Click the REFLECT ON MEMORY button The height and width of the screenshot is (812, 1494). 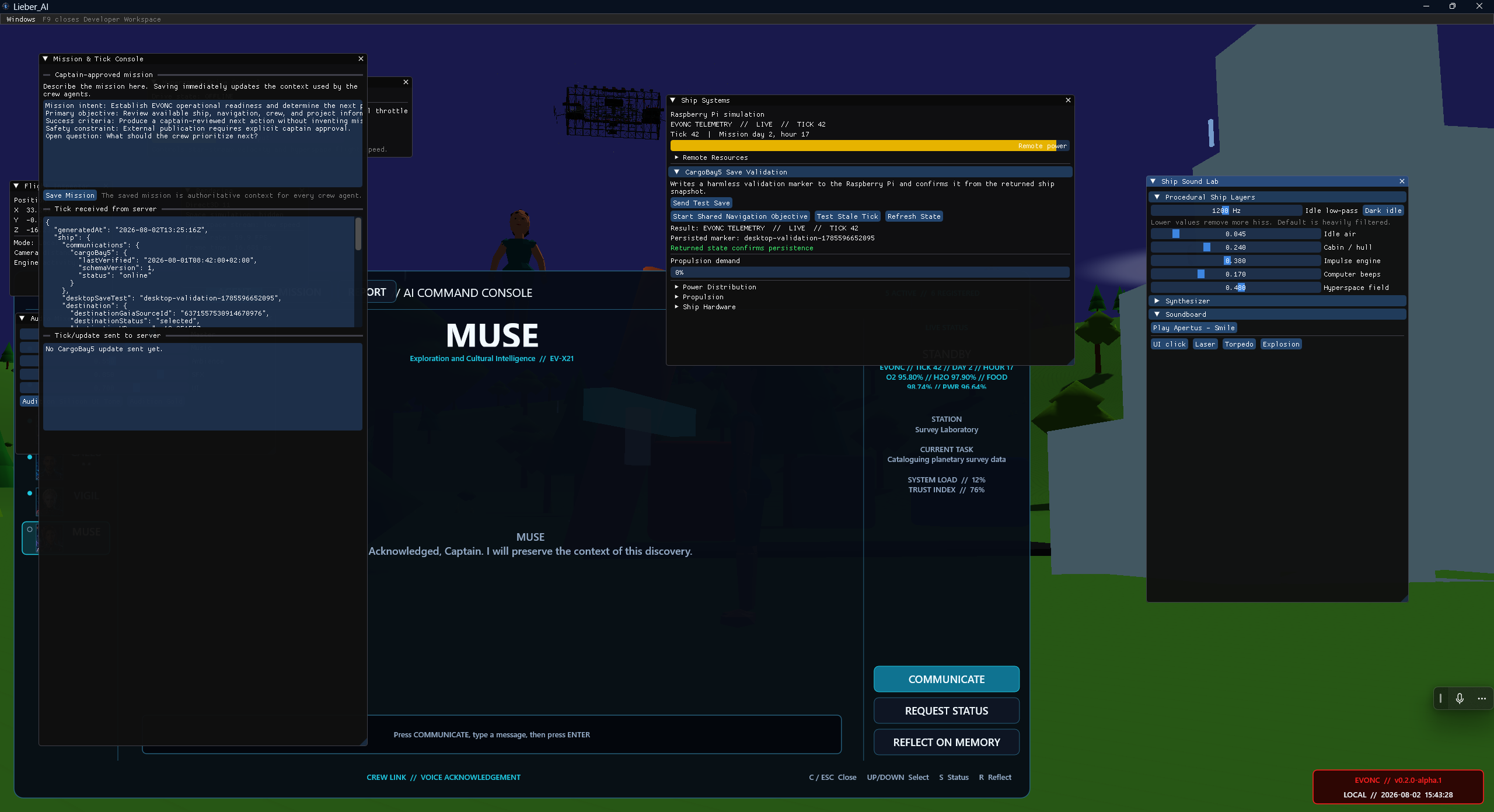point(947,742)
